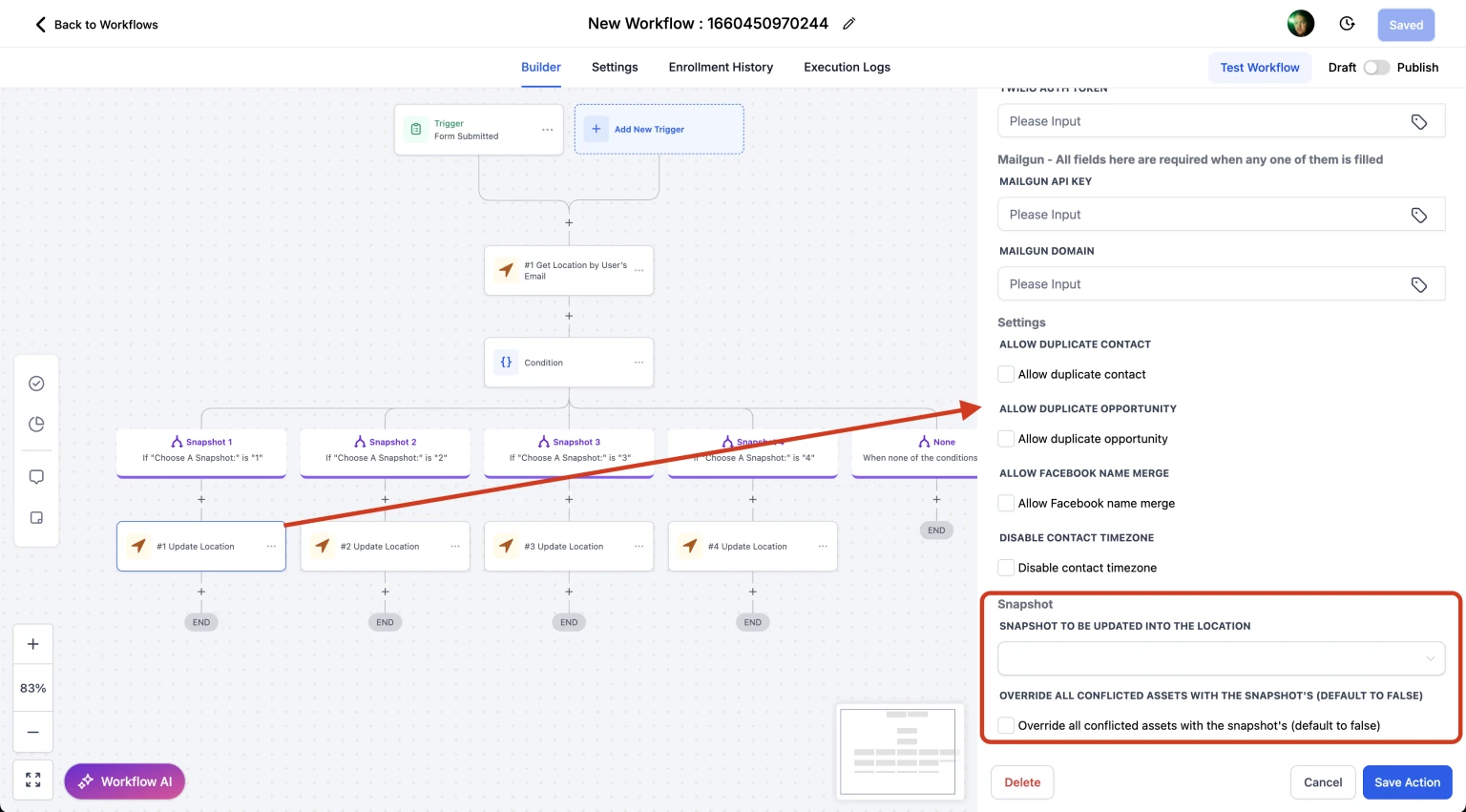Click the tag icon in Mailgun API Key field
Image resolution: width=1466 pixels, height=812 pixels.
pos(1418,215)
